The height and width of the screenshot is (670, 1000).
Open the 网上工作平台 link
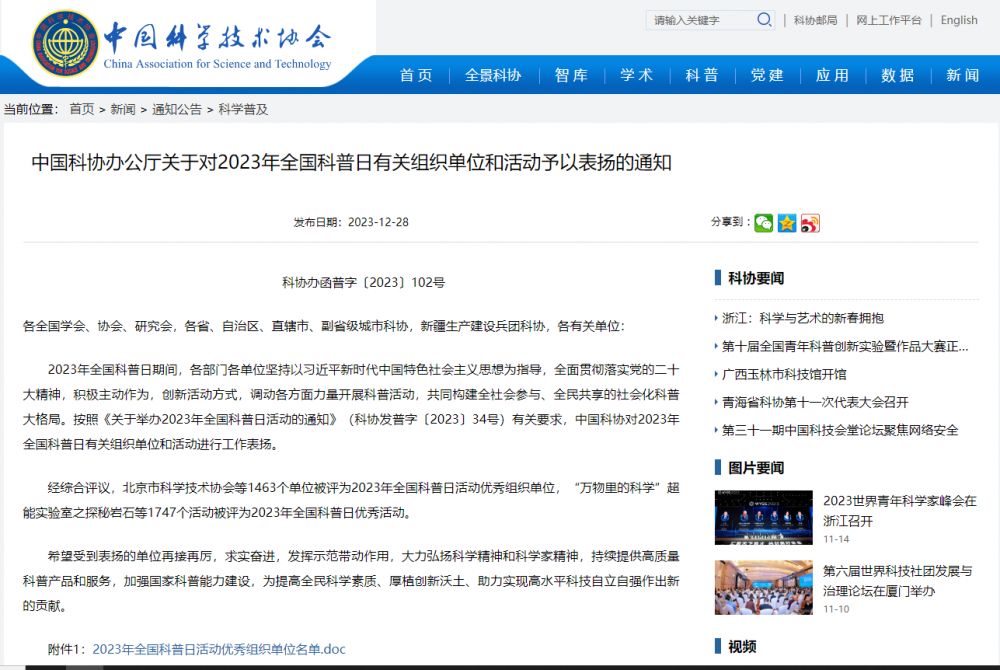889,20
